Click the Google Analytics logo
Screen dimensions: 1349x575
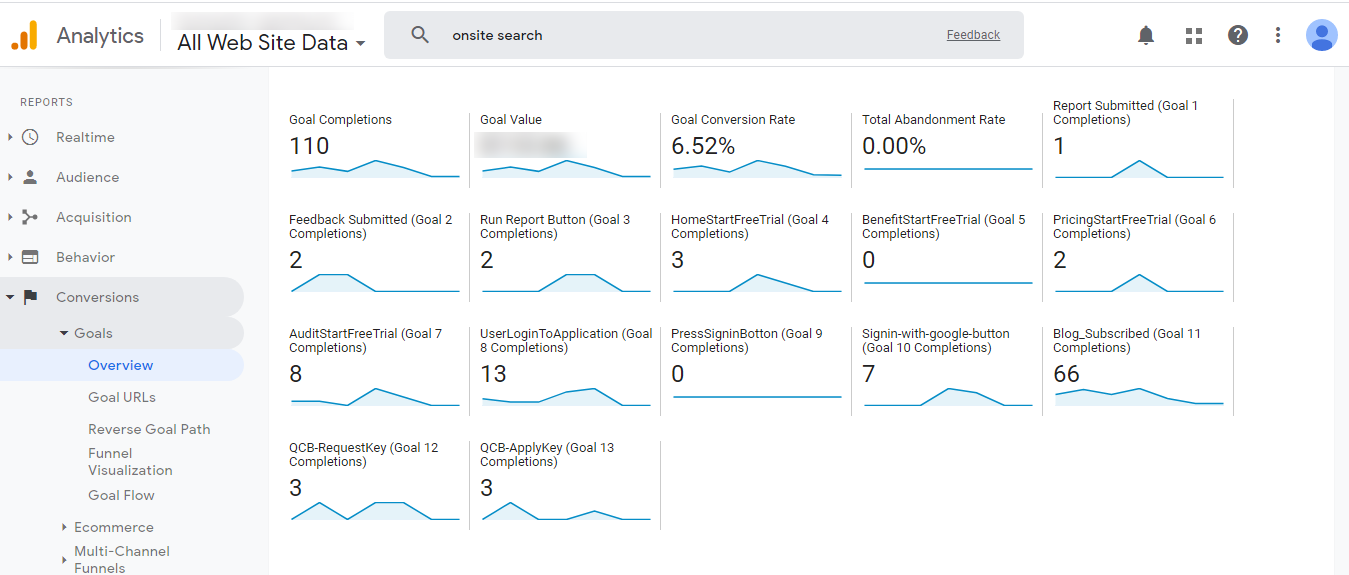[24, 36]
